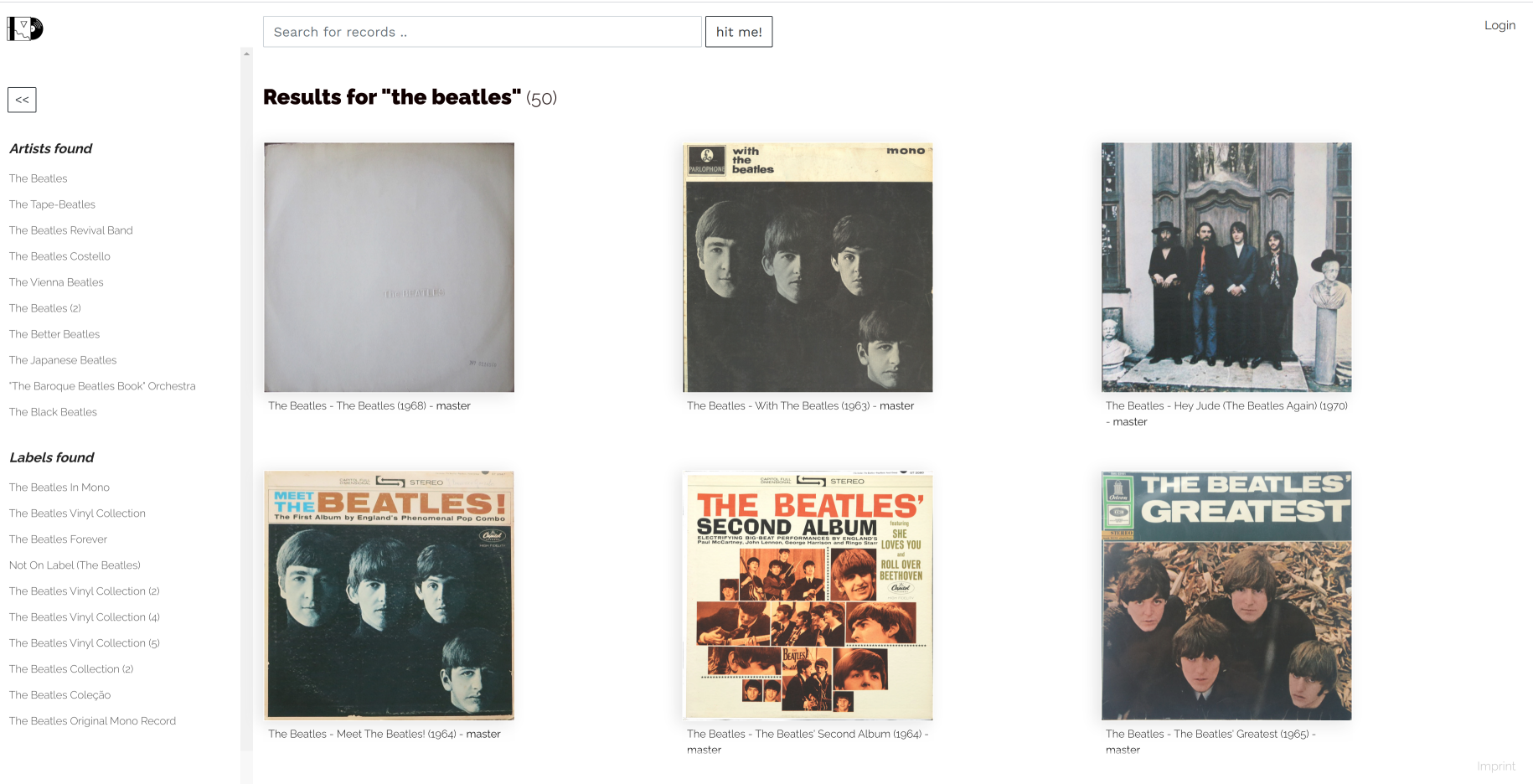This screenshot has height=784, width=1533.
Task: Select The Beatles In Mono label
Action: 59,487
